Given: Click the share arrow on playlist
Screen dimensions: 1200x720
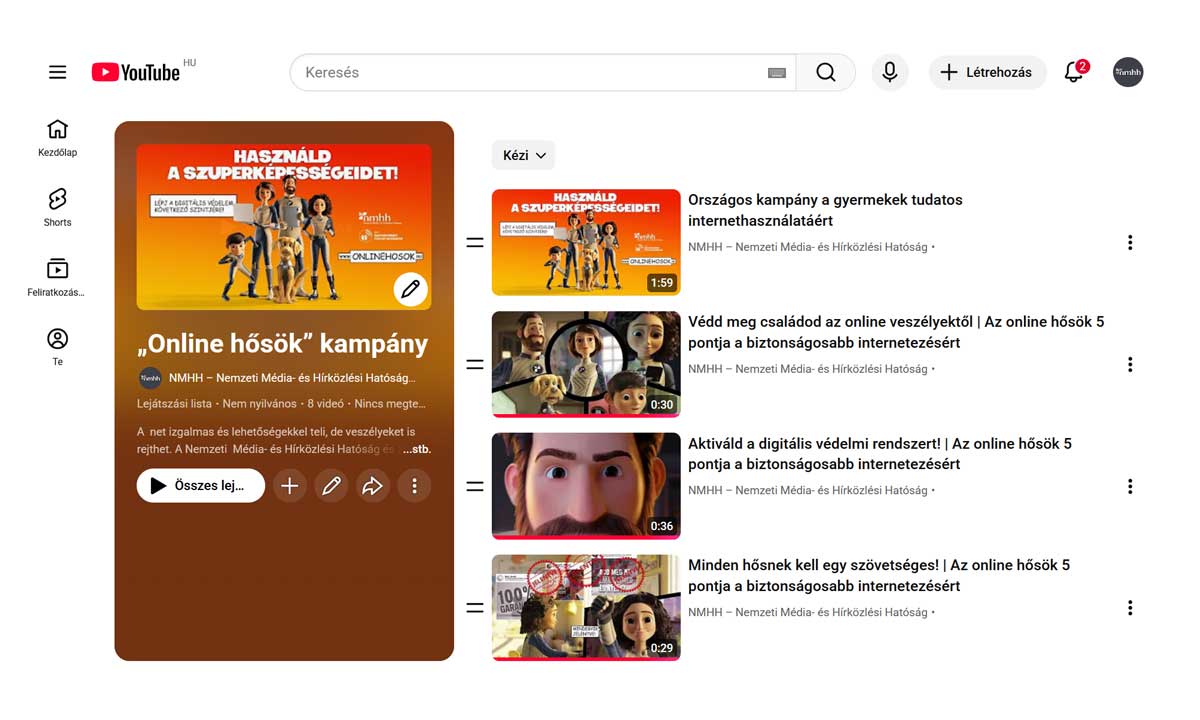Looking at the screenshot, I should click(372, 486).
